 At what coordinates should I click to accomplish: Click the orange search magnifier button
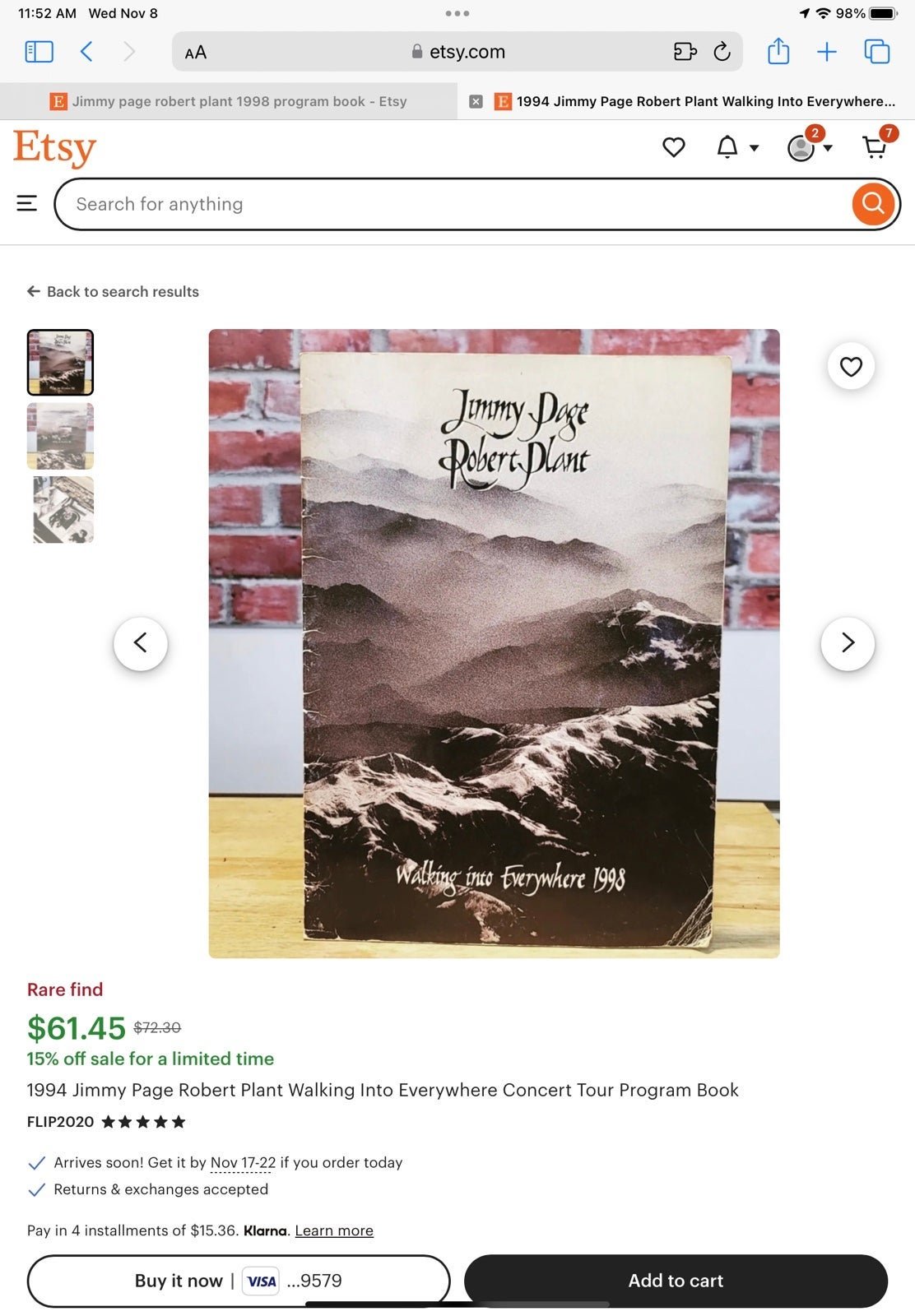coord(873,204)
